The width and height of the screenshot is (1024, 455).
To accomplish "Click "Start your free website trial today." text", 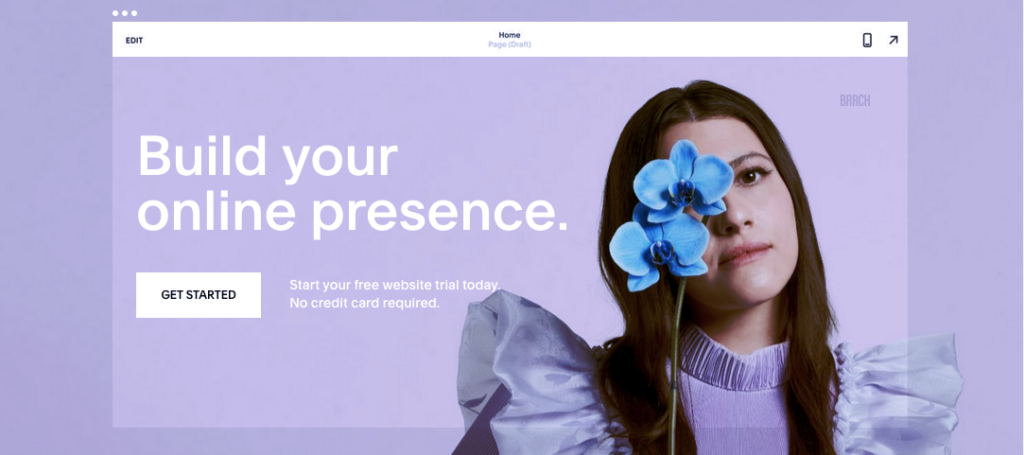I will 394,285.
